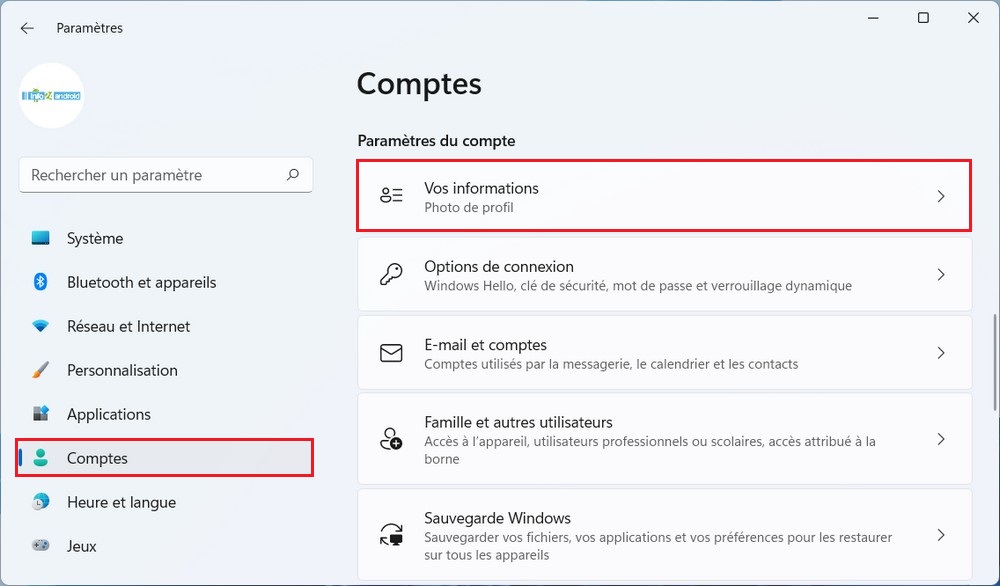Open 'Vos informations' title

[x=482, y=188]
